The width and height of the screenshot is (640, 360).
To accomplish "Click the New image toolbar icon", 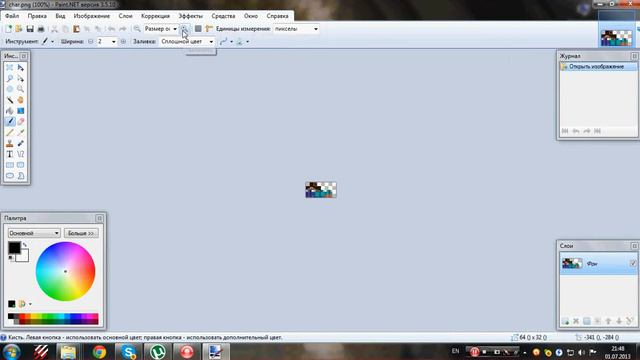I will [8, 29].
